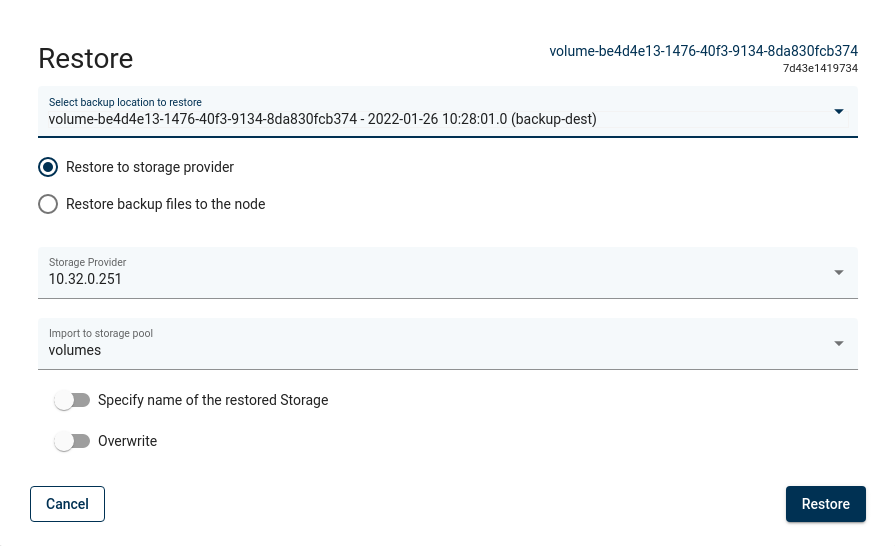Click the 'Restore backup files to the node' label
895x546 pixels.
(165, 204)
